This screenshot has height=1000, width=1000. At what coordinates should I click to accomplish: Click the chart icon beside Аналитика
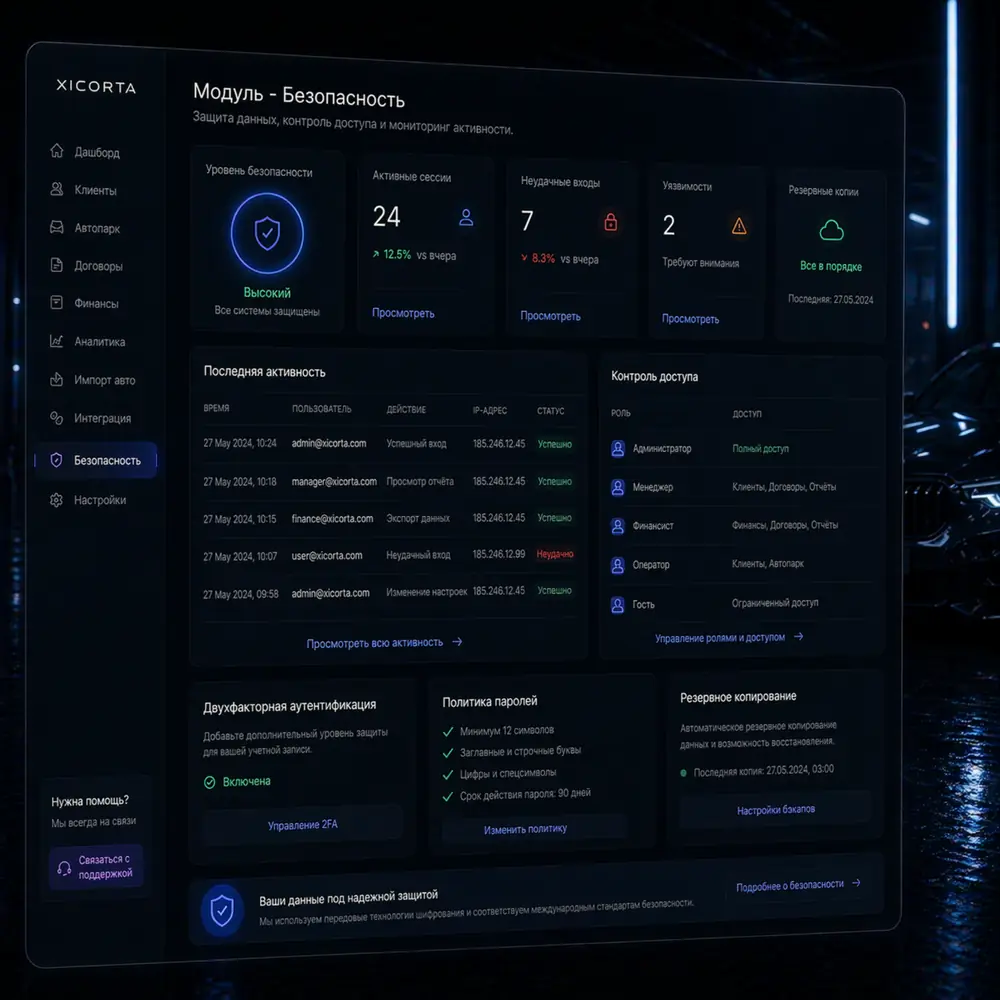coord(57,341)
